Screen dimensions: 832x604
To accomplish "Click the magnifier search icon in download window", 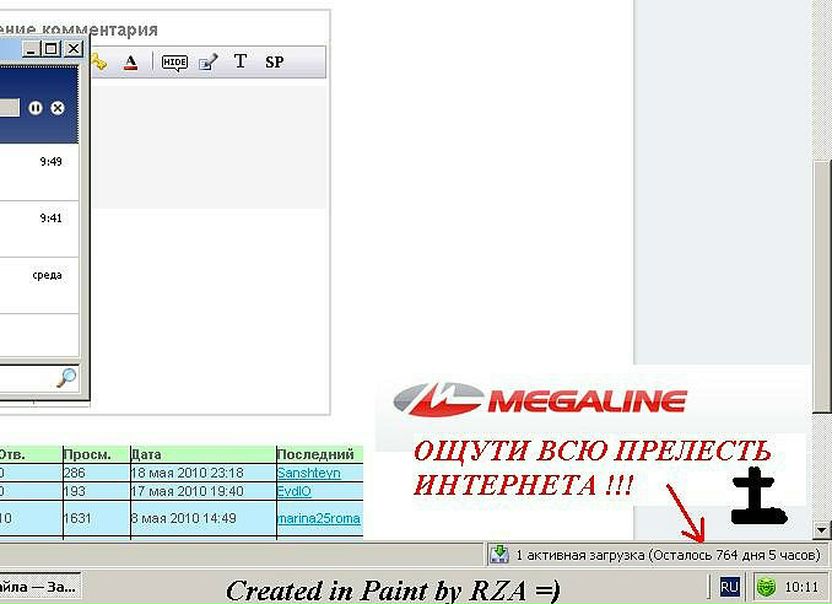I will tap(66, 378).
